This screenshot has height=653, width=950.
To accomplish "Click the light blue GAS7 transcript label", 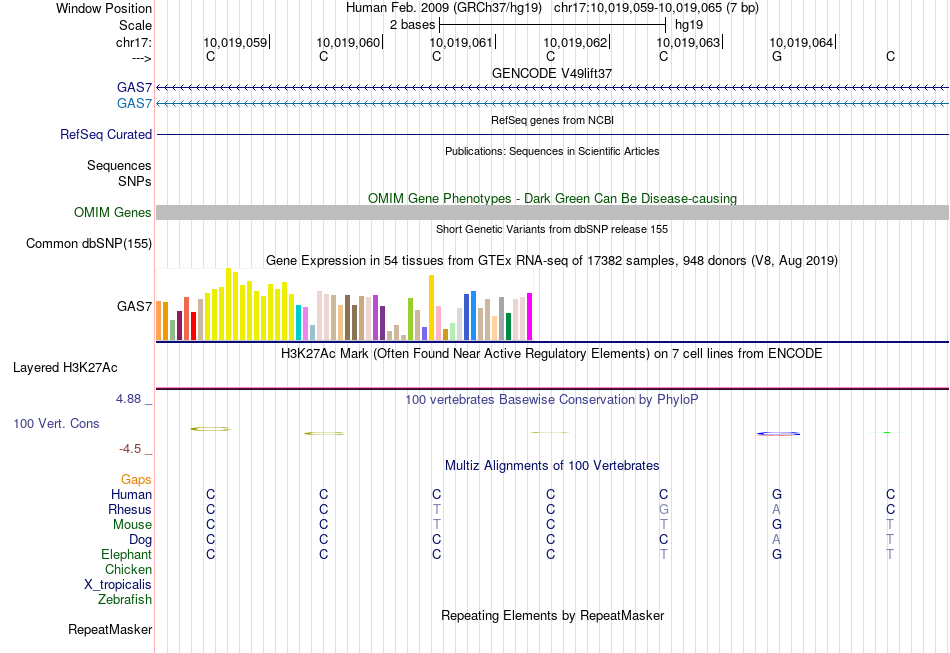I will (134, 104).
